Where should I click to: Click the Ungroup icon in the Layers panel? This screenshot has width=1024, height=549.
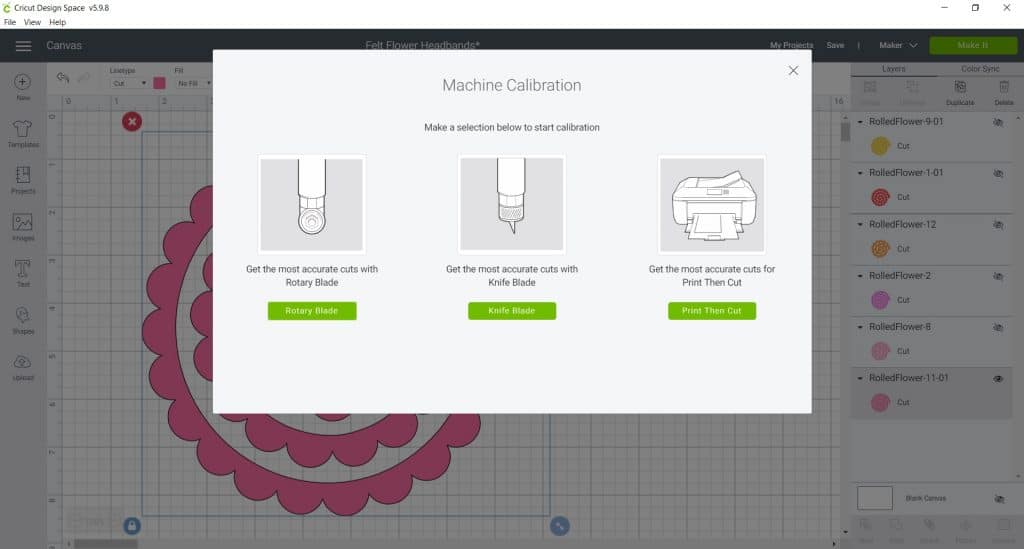click(912, 87)
